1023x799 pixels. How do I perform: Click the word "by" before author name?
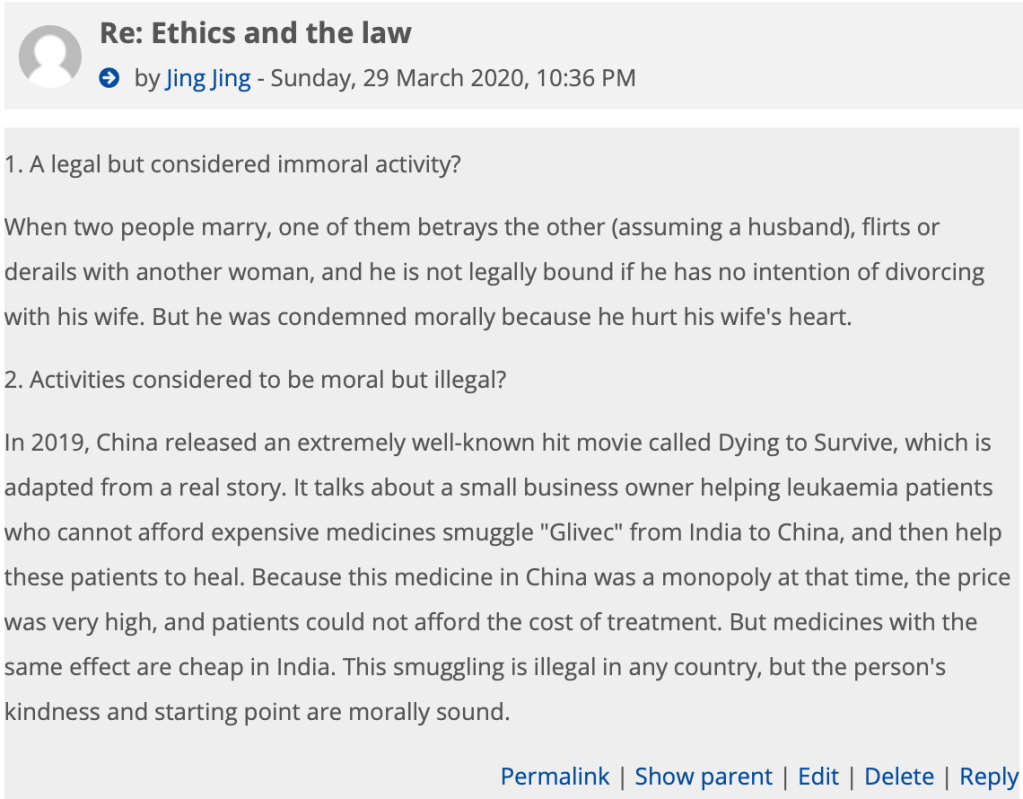point(147,78)
